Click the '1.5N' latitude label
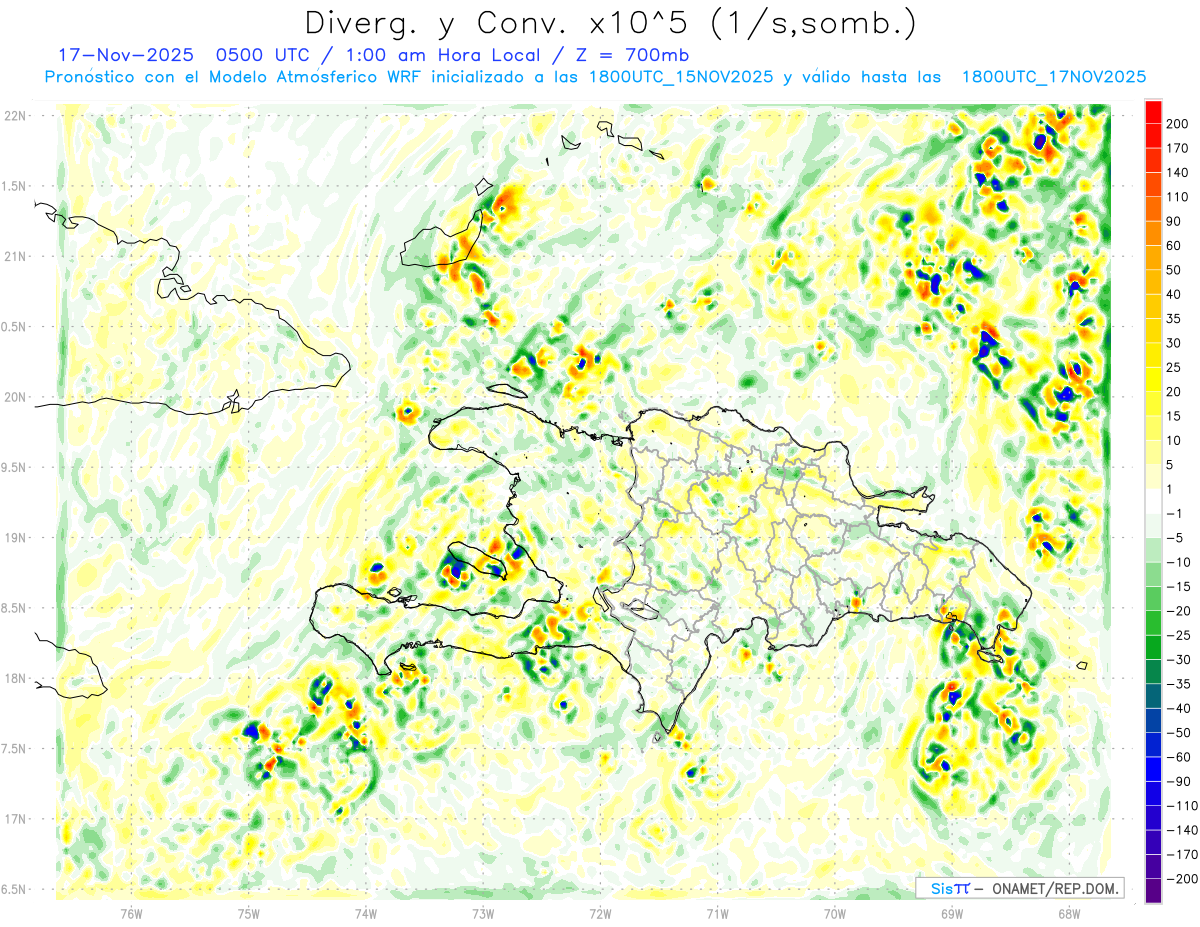This screenshot has width=1200, height=927. click(15, 186)
